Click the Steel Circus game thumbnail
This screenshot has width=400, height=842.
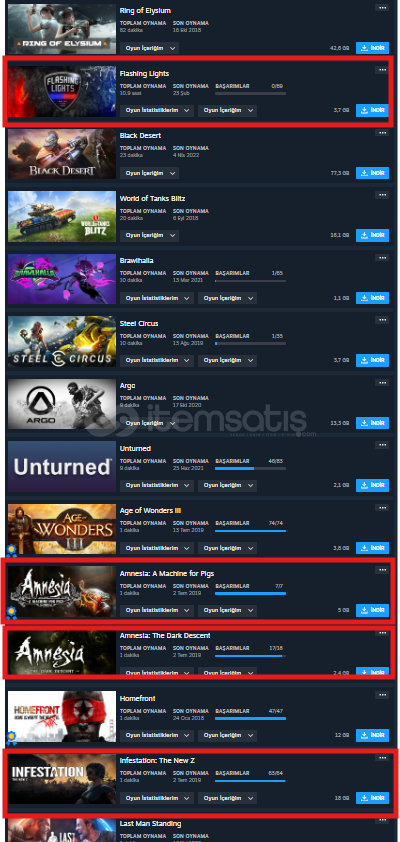[x=62, y=342]
